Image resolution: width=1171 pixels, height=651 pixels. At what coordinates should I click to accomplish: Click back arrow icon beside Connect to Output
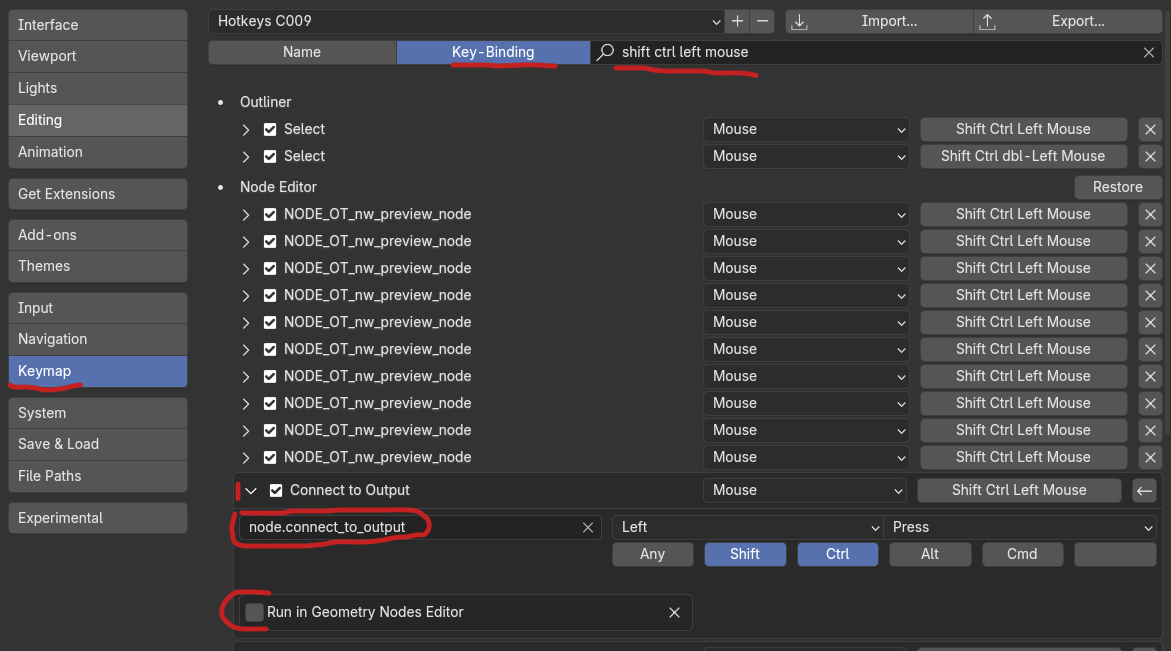coord(1144,490)
